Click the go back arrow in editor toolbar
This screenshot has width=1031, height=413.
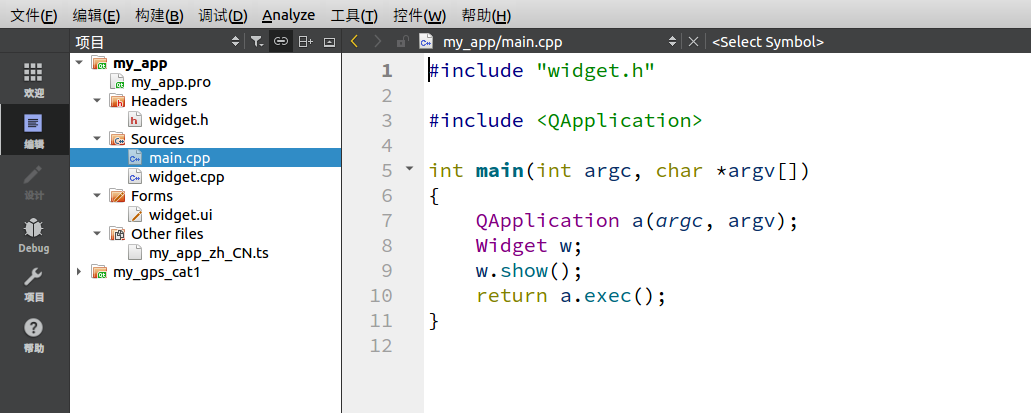coord(354,42)
